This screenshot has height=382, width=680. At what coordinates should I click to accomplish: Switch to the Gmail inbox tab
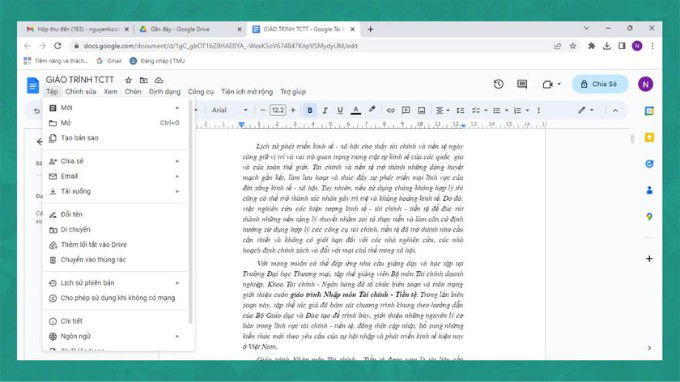coord(77,29)
